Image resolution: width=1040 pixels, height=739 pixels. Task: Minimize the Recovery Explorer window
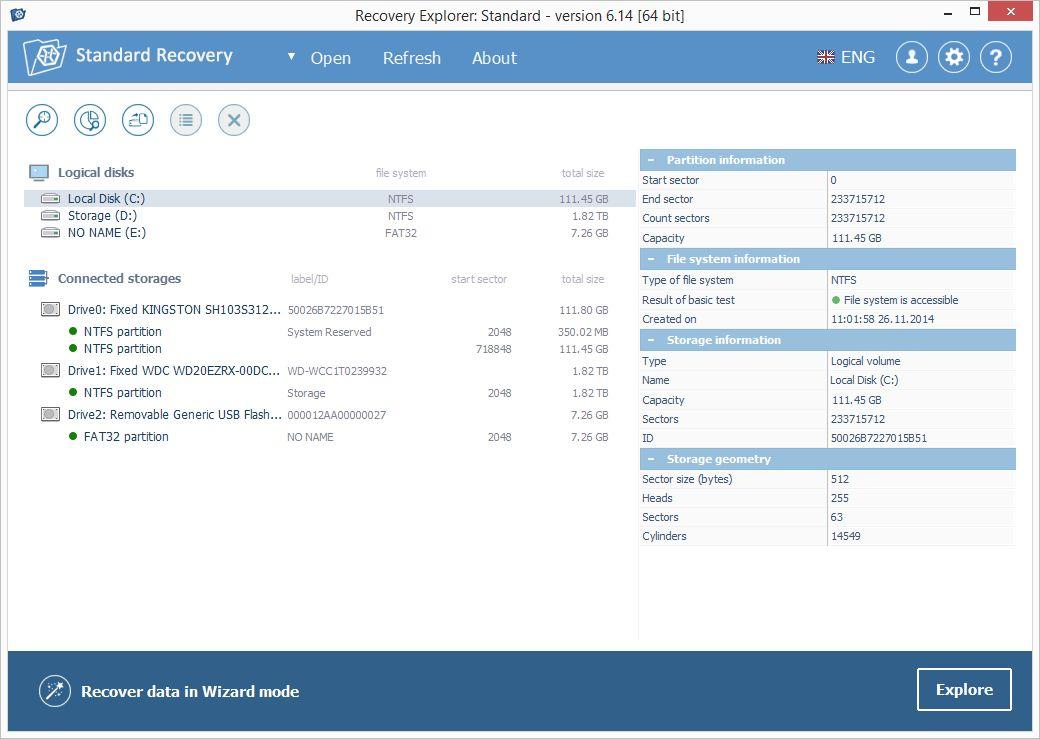[x=948, y=12]
